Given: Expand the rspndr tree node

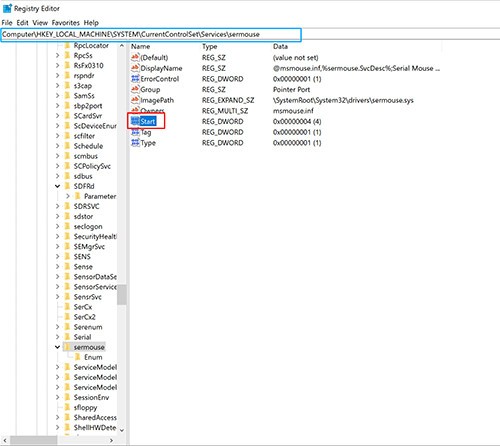Looking at the screenshot, I should coord(57,75).
